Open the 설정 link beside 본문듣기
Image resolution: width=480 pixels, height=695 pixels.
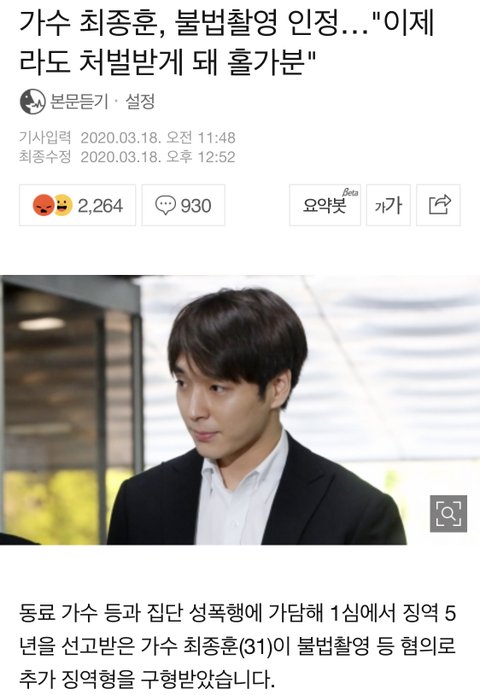coord(140,102)
